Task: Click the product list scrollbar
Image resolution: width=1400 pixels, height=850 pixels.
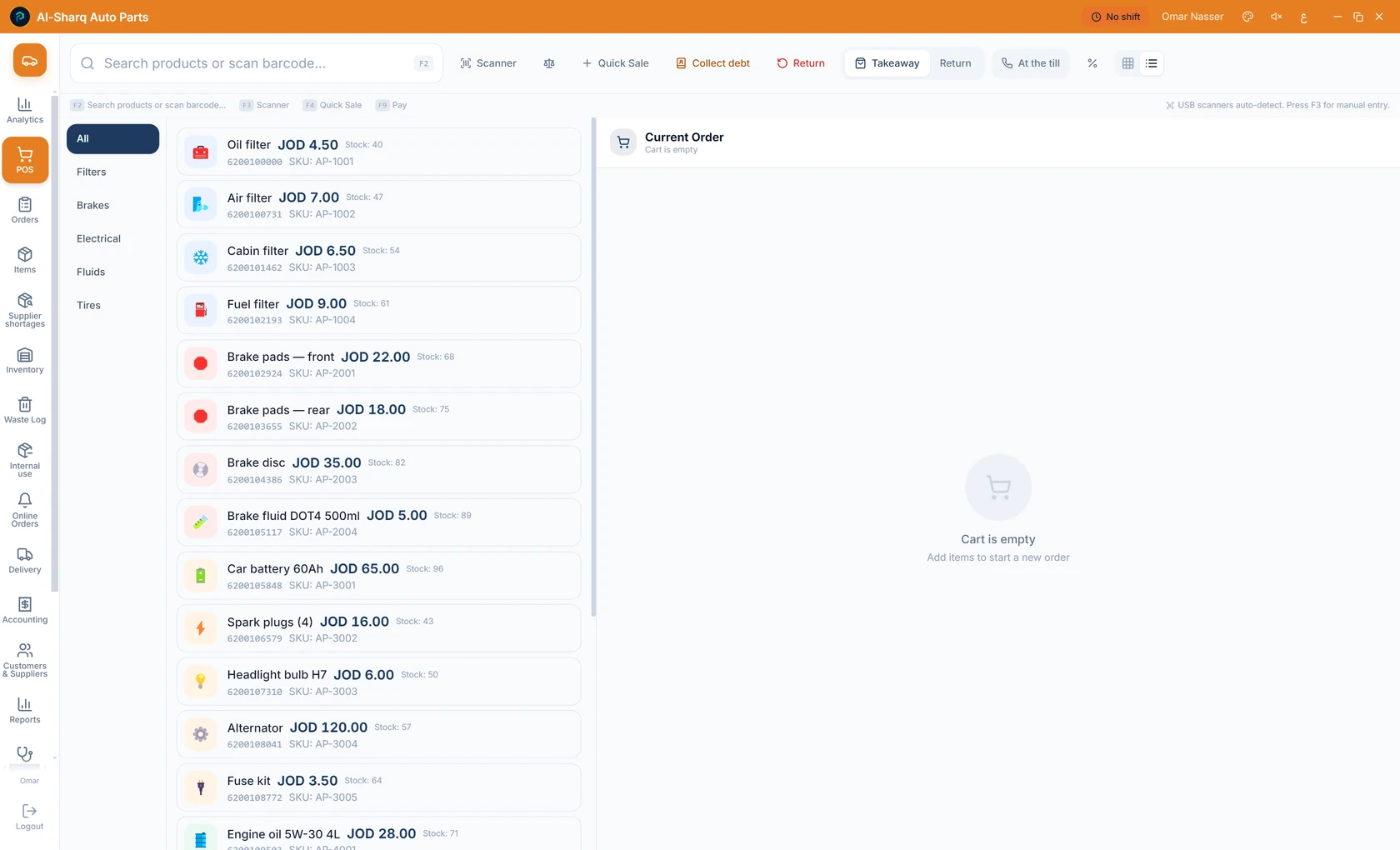Action: (593, 367)
